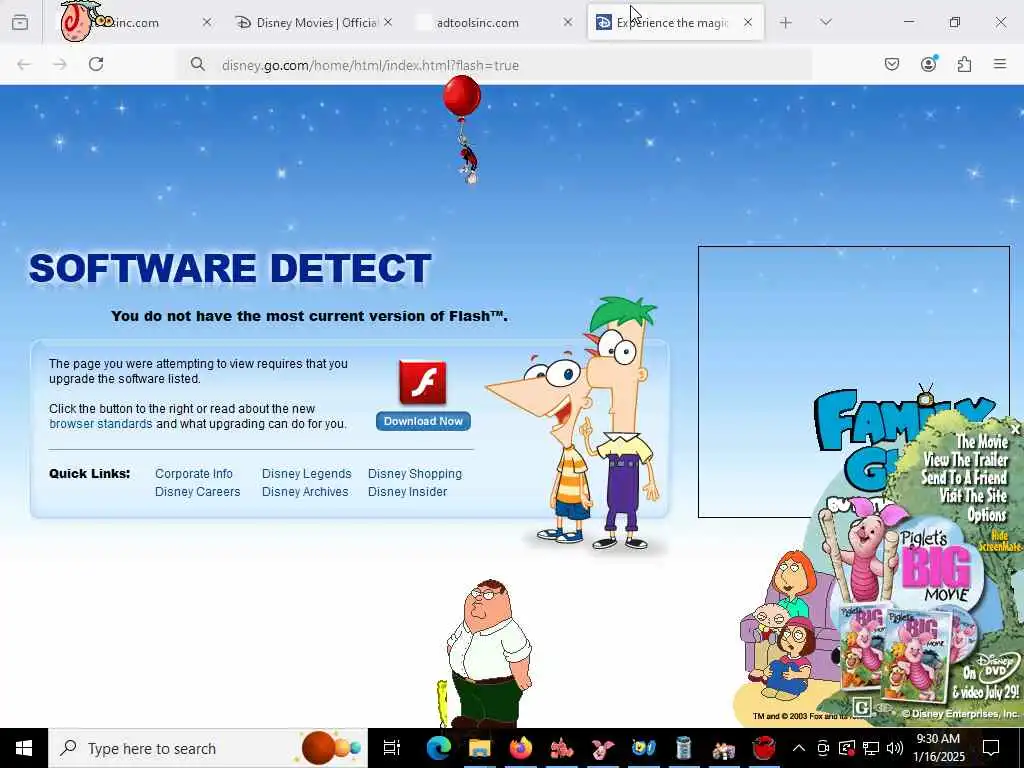The height and width of the screenshot is (768, 1024).
Task: Click the red round icon on the taskbar
Action: (763, 748)
